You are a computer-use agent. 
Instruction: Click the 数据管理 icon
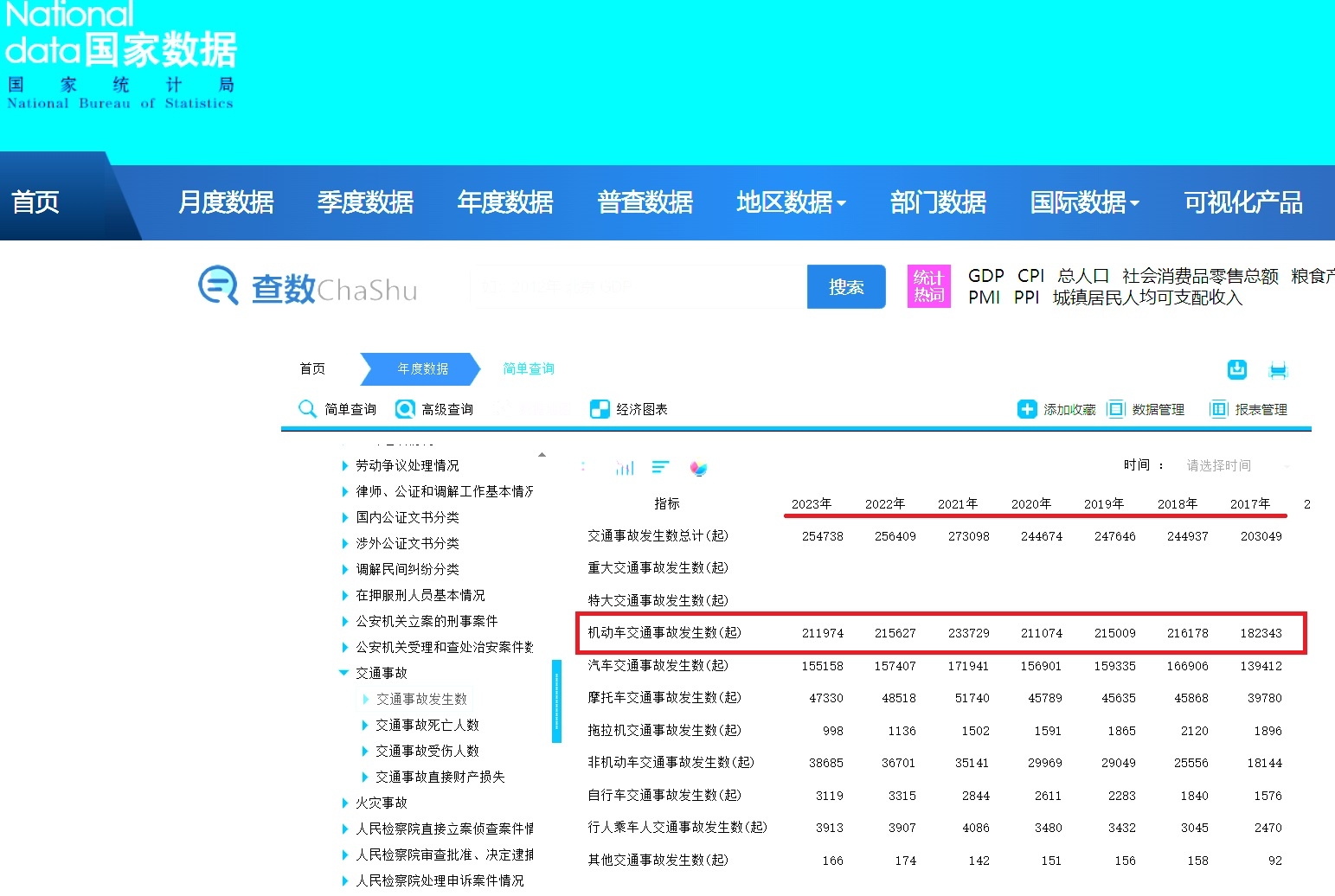coord(1116,409)
